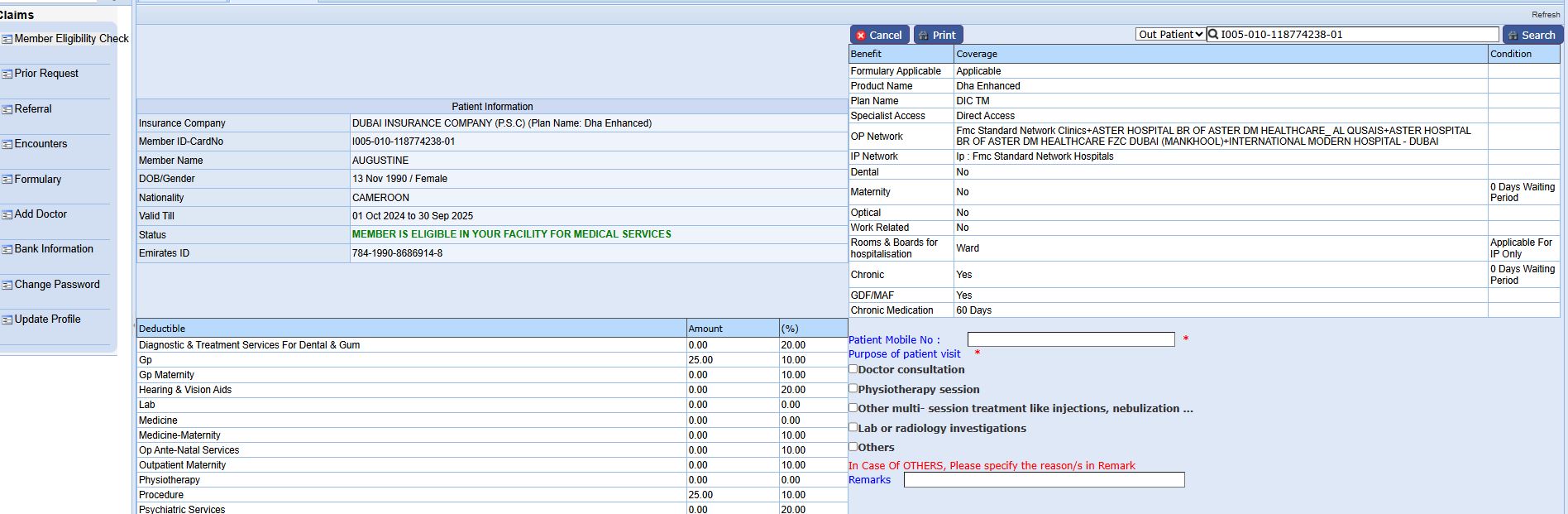1568x514 pixels.
Task: Enable Lab or radiology investigations option
Action: click(x=853, y=427)
